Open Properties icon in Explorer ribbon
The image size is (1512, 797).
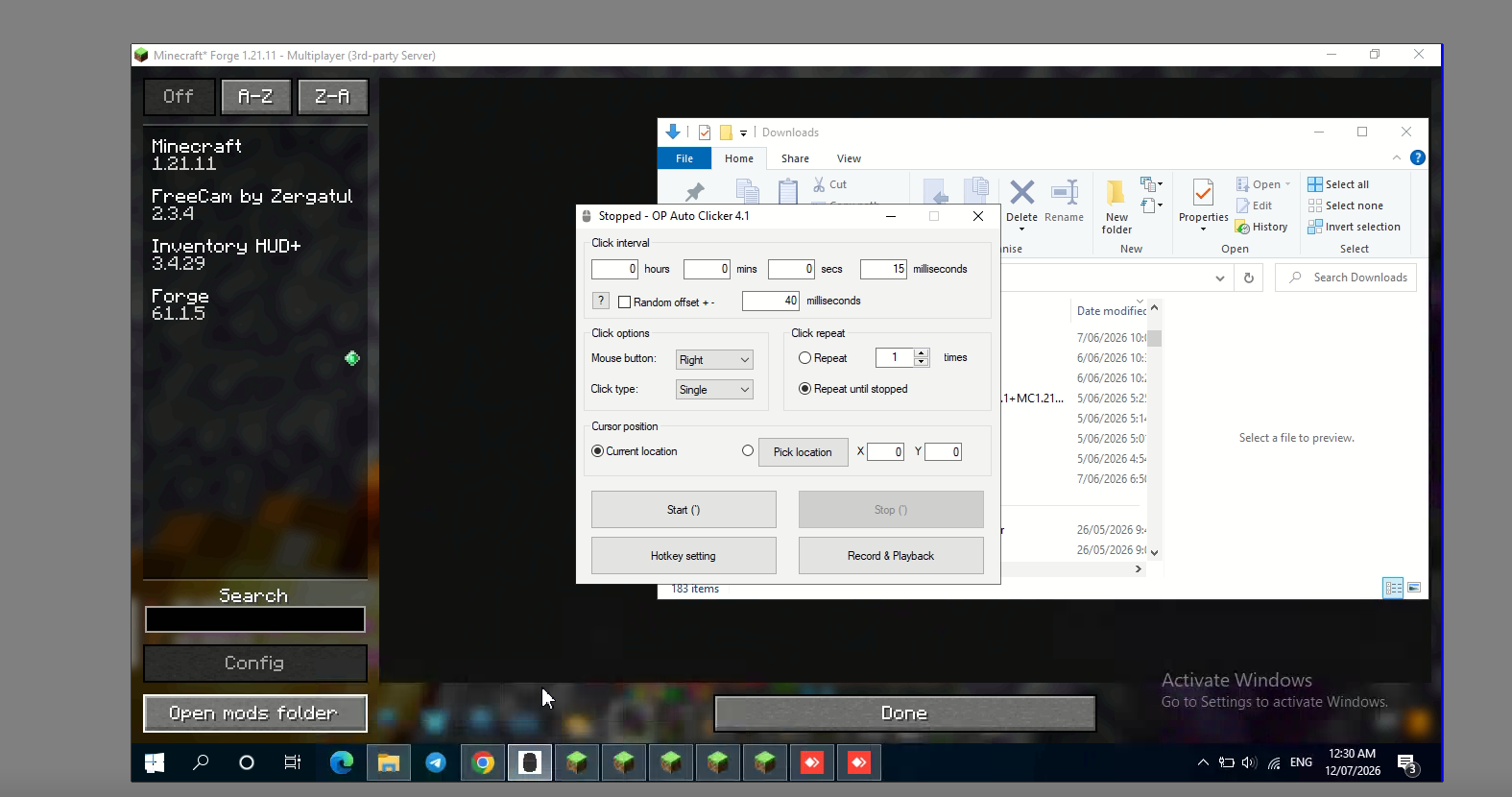pos(1203,193)
